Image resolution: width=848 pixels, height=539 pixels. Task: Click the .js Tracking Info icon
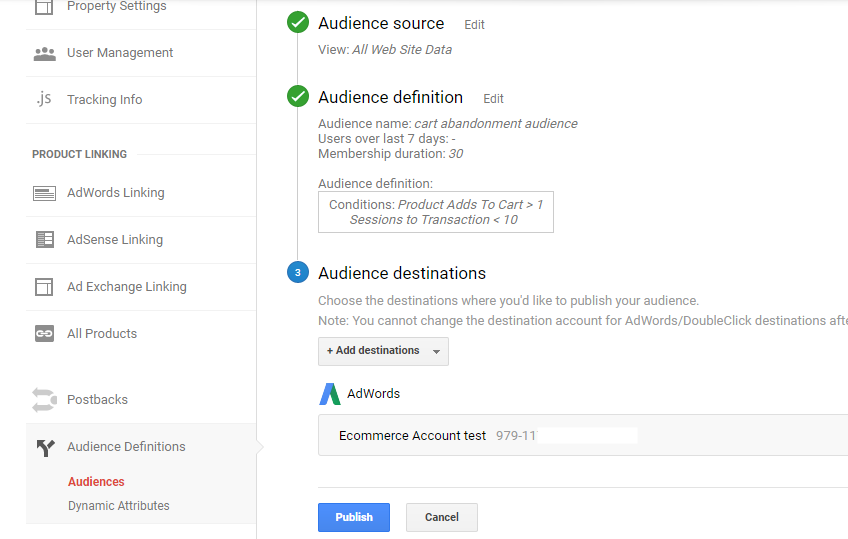point(44,99)
